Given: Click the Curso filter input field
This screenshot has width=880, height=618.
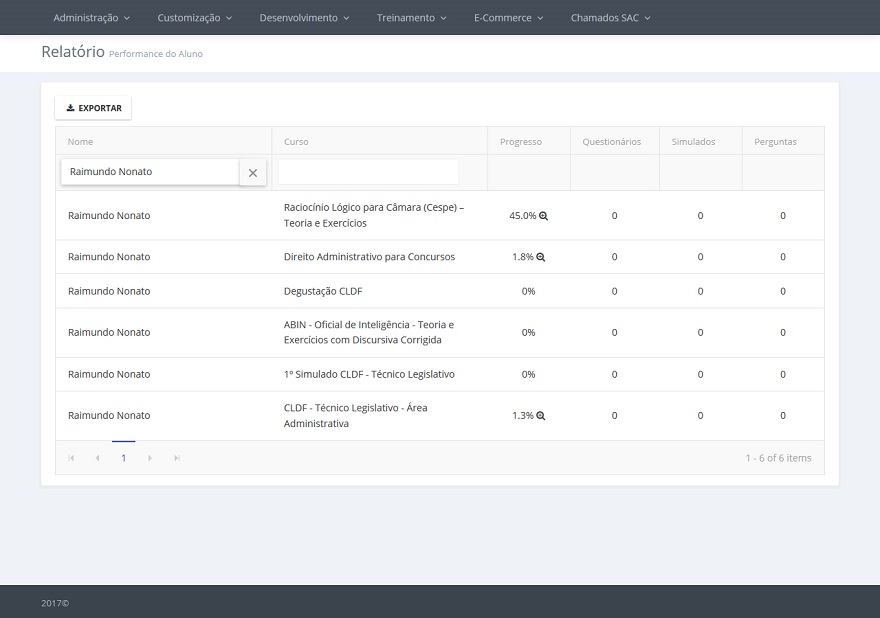Looking at the screenshot, I should [368, 172].
